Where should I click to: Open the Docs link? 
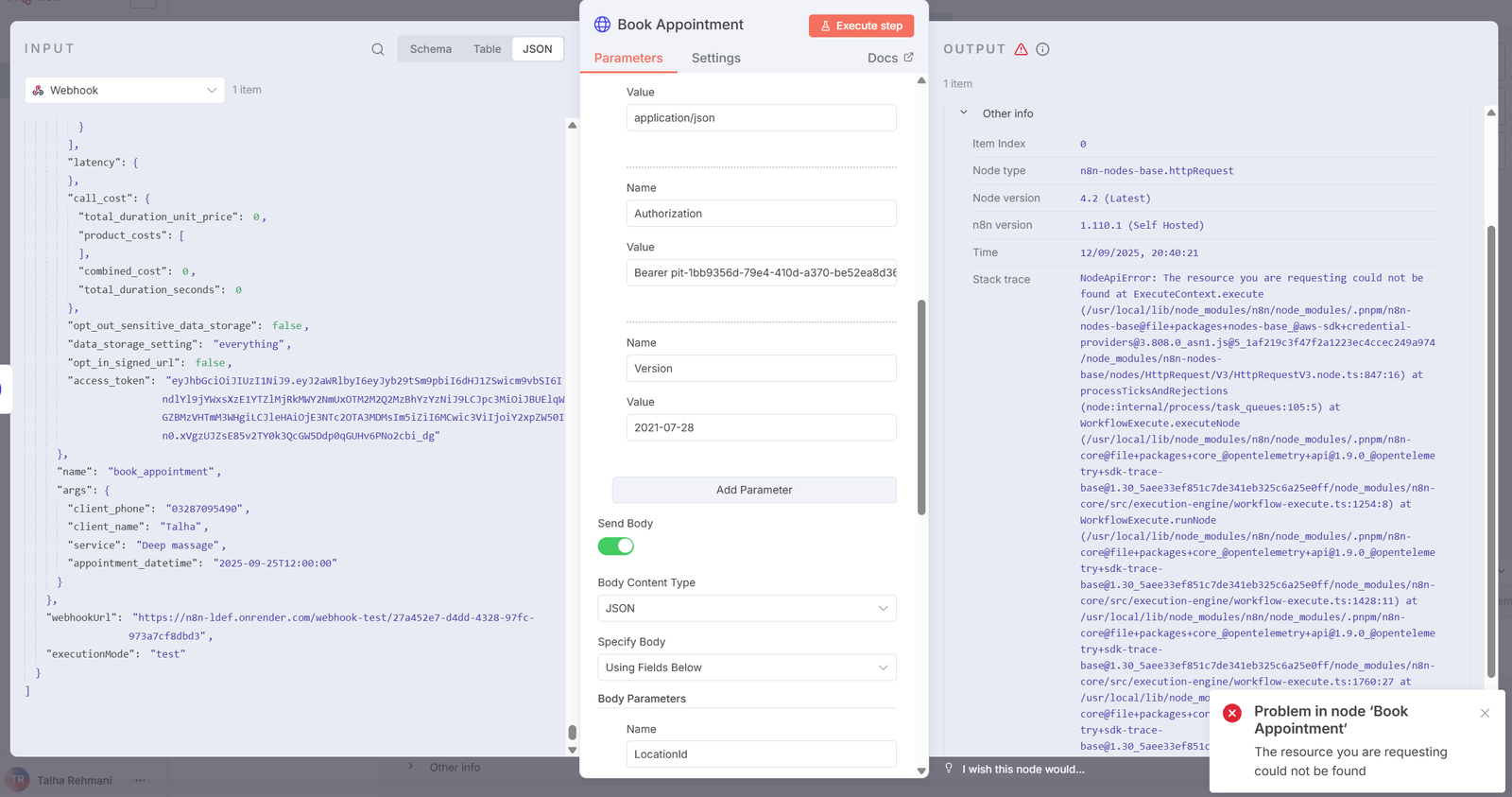(890, 58)
